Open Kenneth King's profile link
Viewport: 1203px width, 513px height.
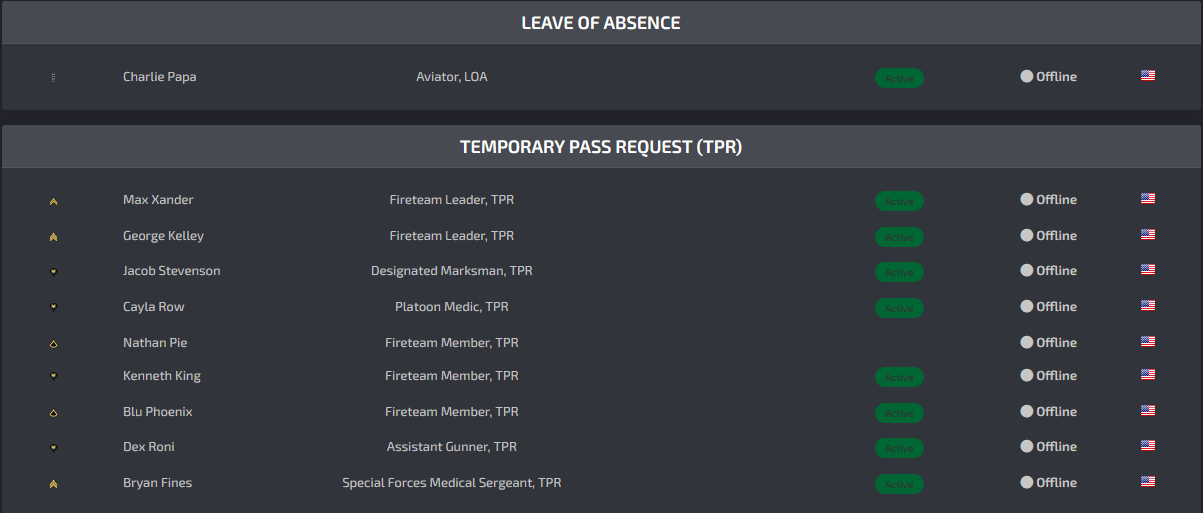coord(162,376)
